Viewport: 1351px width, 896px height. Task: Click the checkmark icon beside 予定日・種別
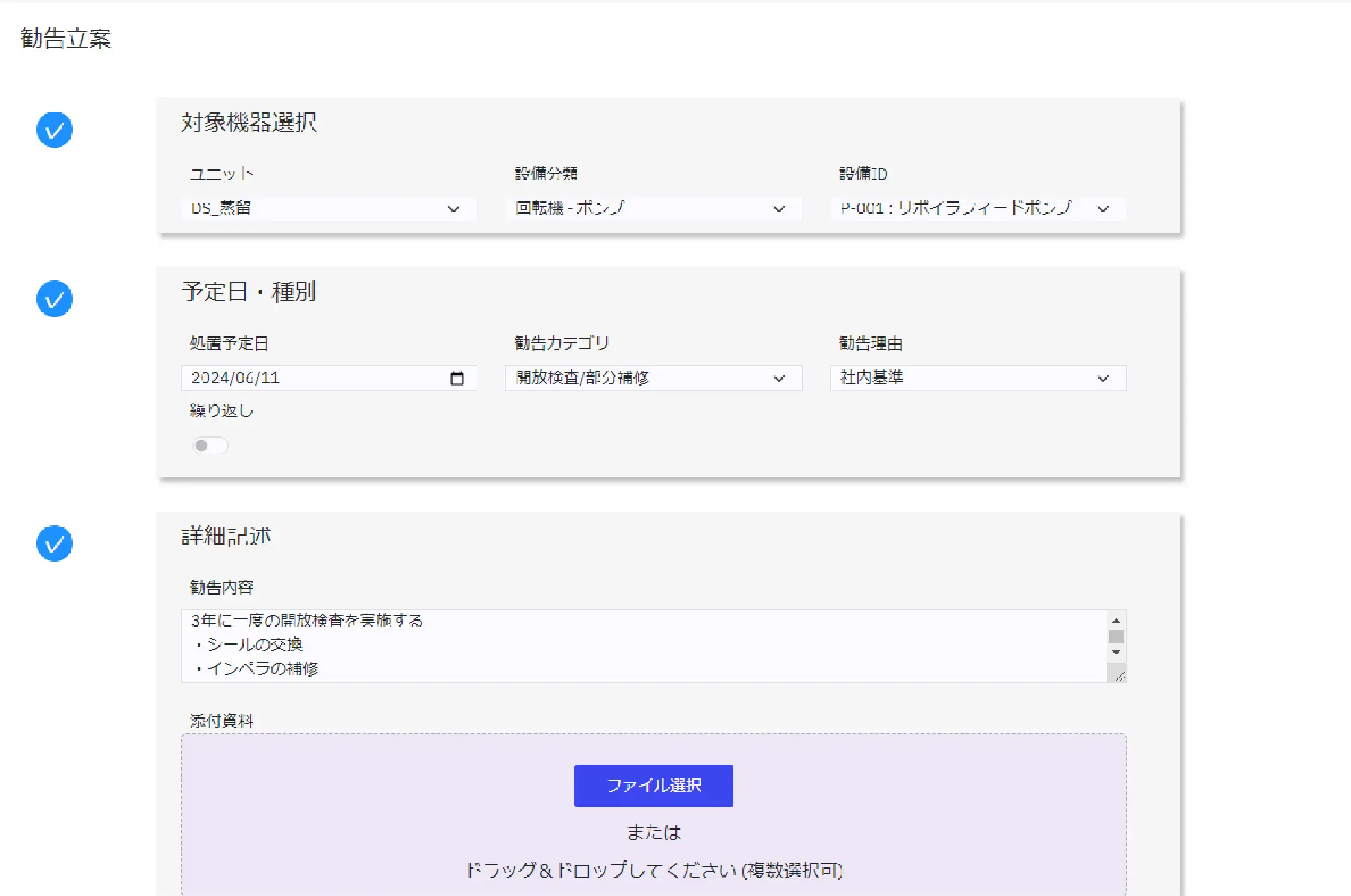(55, 299)
